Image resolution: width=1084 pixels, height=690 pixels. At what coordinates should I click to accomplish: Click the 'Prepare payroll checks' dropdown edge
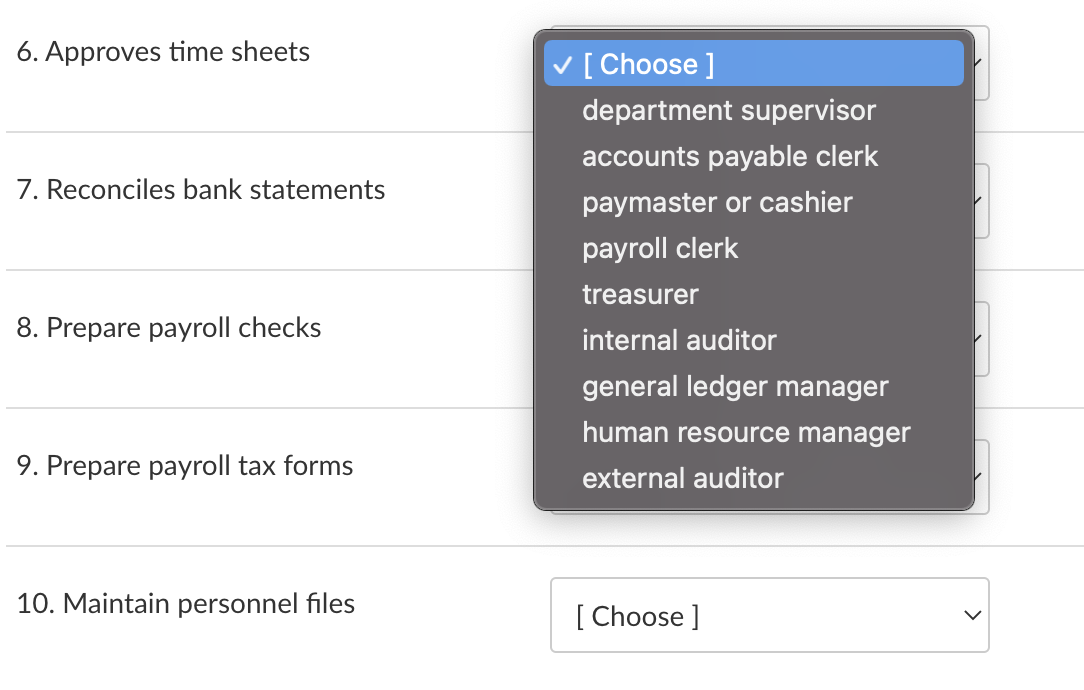point(982,339)
